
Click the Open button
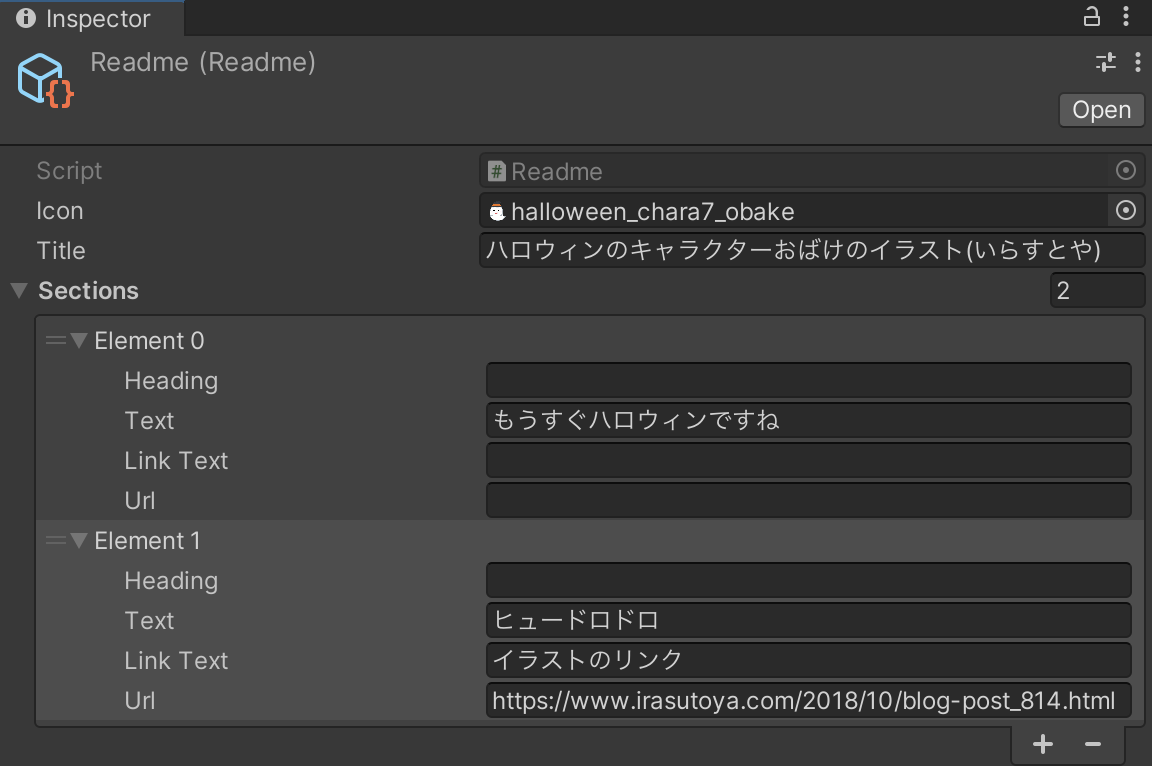pyautogui.click(x=1101, y=109)
